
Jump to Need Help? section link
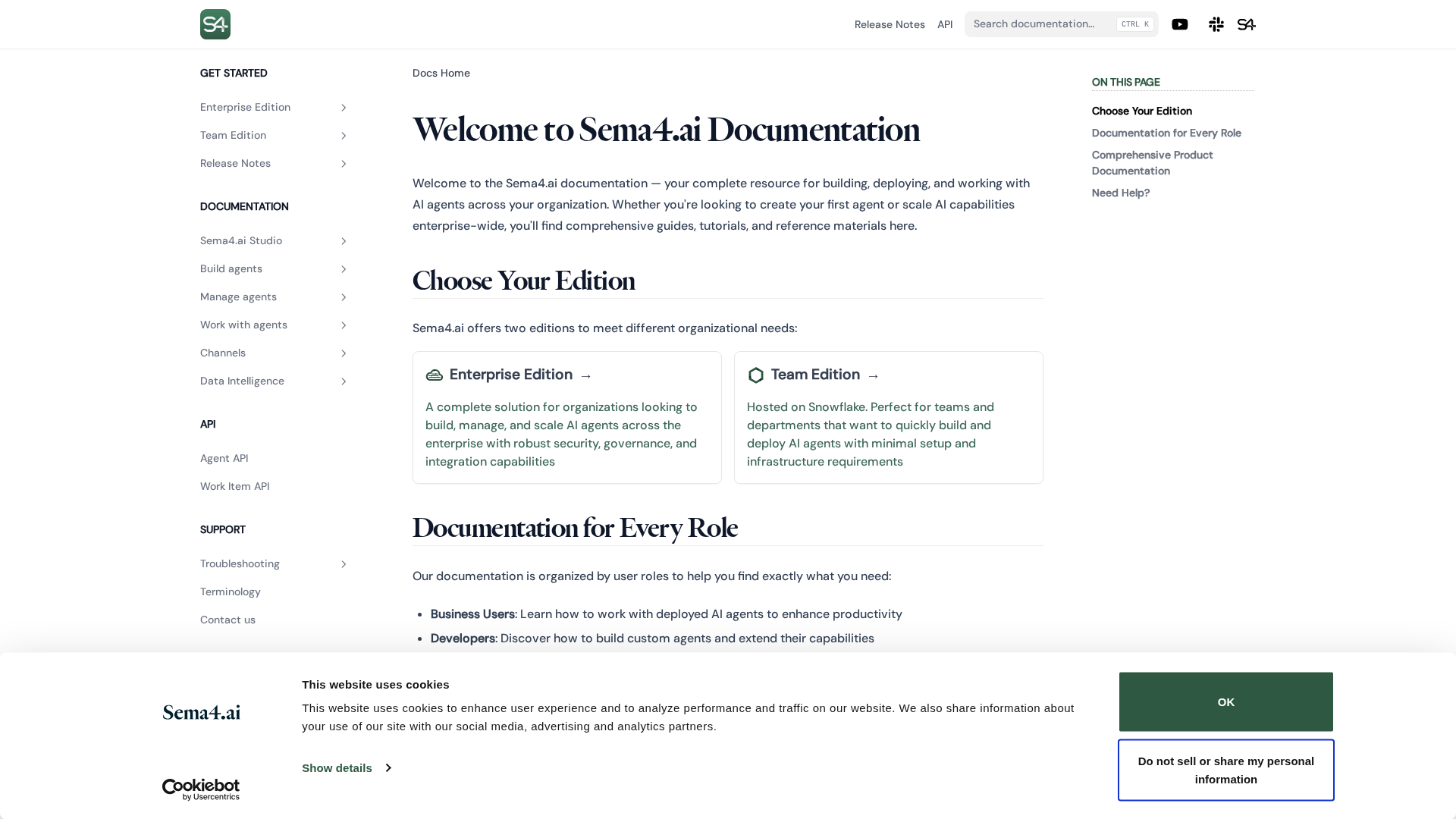(x=1120, y=193)
